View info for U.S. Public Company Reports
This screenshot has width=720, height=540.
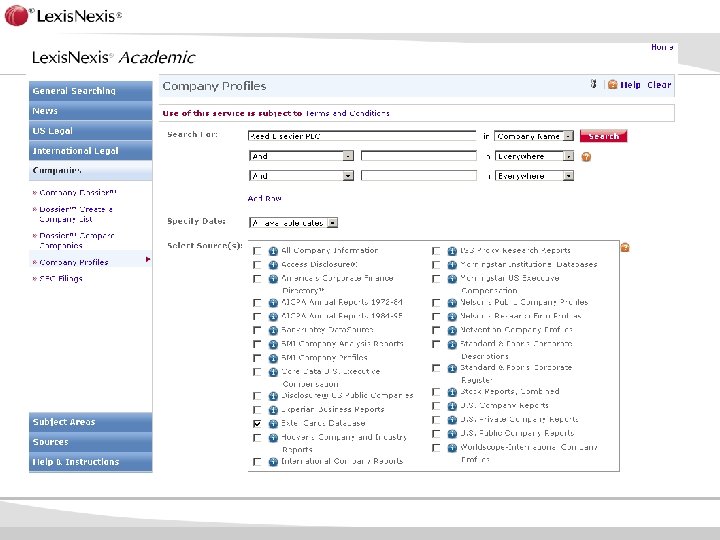[452, 434]
